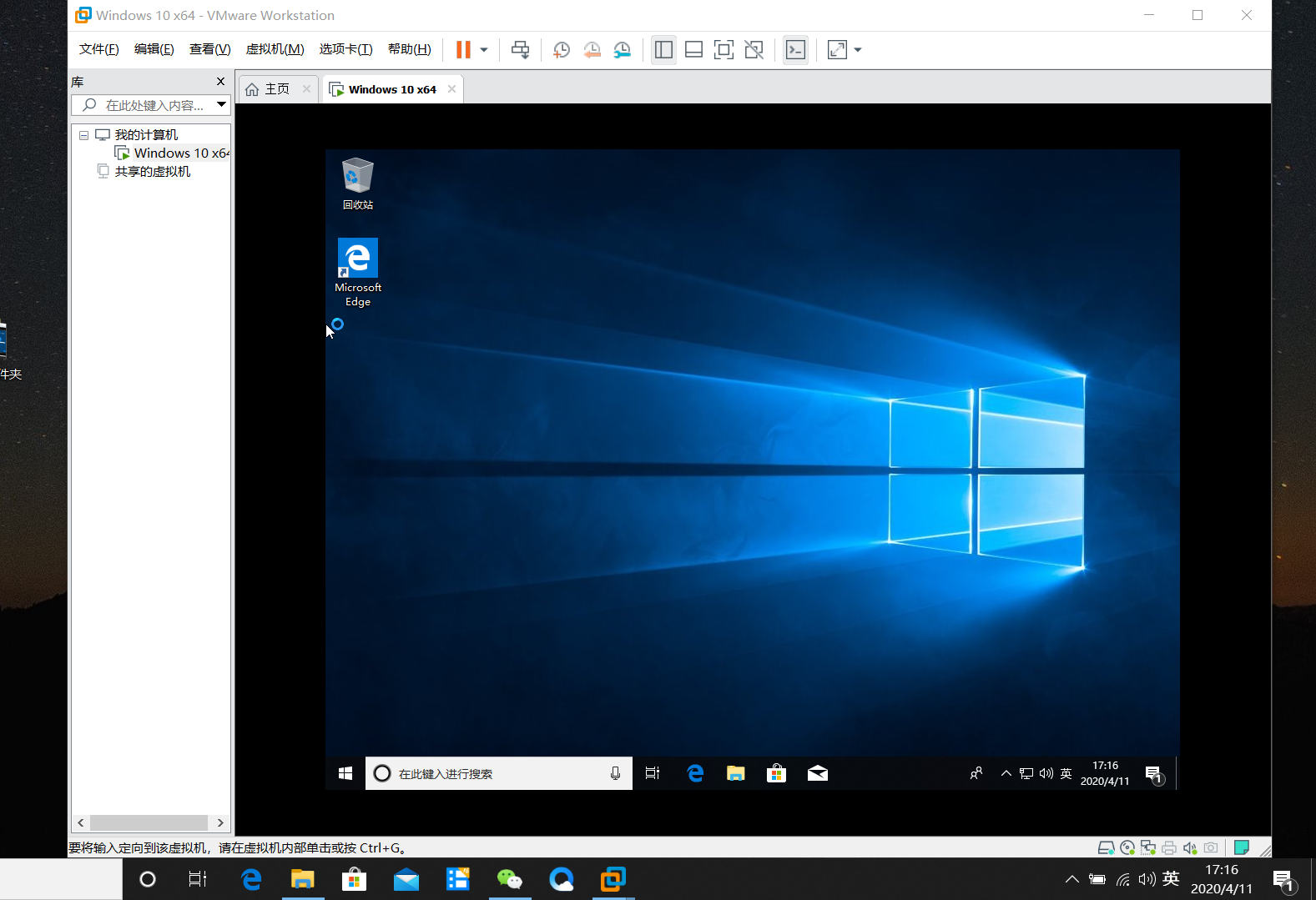Click the library search input field
The width and height of the screenshot is (1316, 900).
click(154, 105)
